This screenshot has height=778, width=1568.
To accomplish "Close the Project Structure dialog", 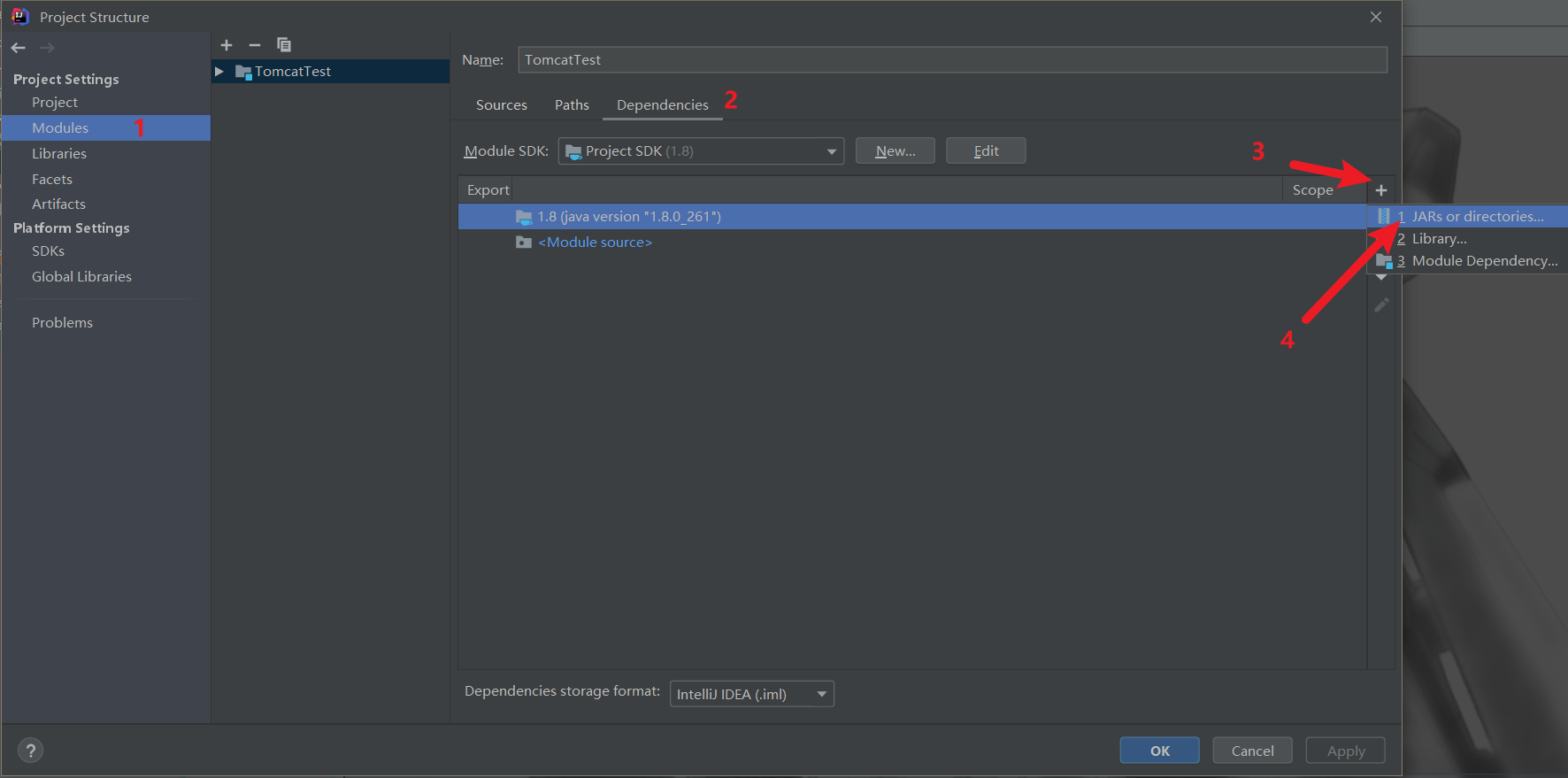I will pos(1376,17).
